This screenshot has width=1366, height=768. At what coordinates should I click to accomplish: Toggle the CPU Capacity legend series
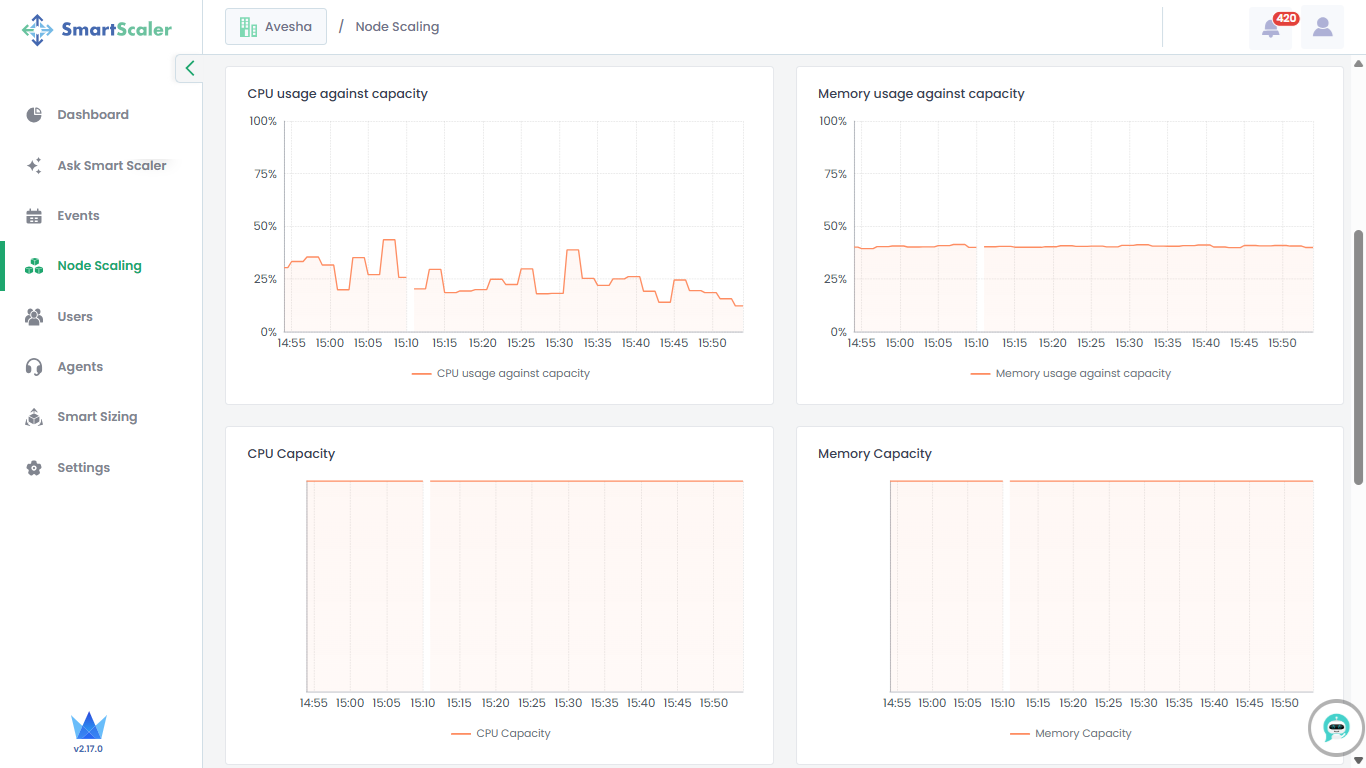point(501,734)
